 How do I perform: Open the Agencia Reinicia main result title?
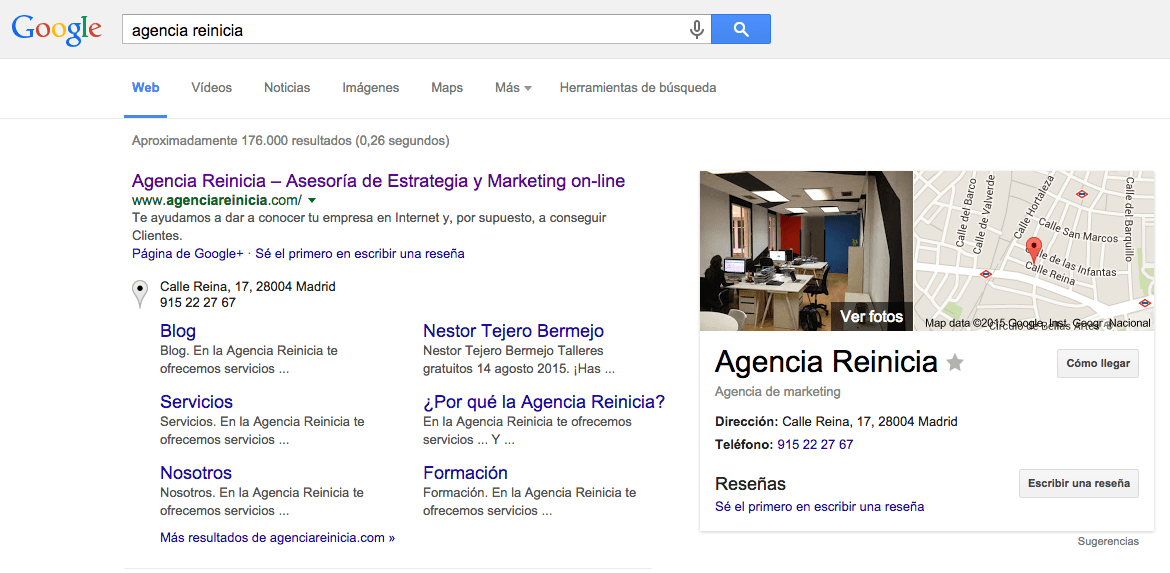378,181
